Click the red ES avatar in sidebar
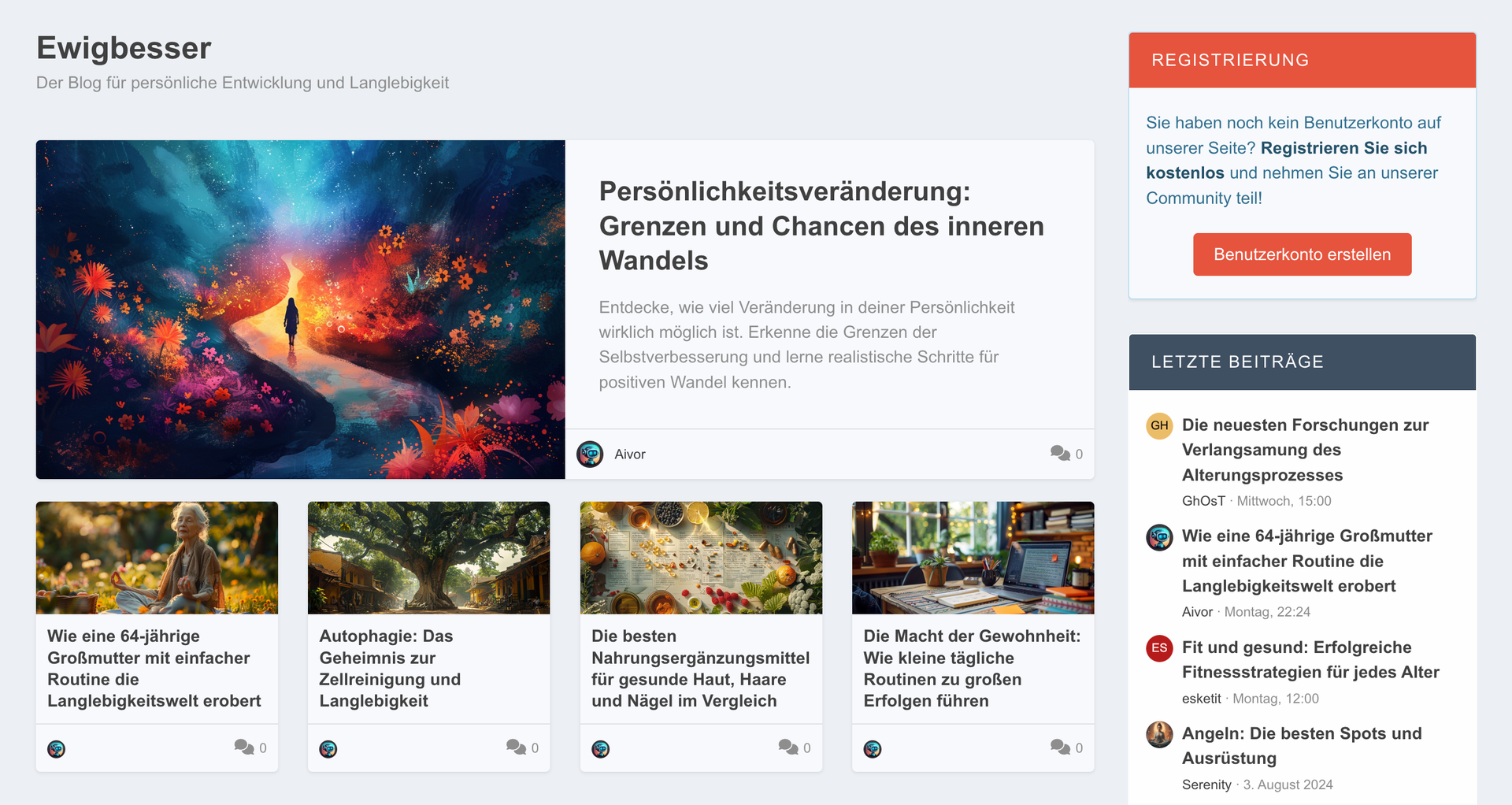The width and height of the screenshot is (1512, 805). click(1159, 648)
